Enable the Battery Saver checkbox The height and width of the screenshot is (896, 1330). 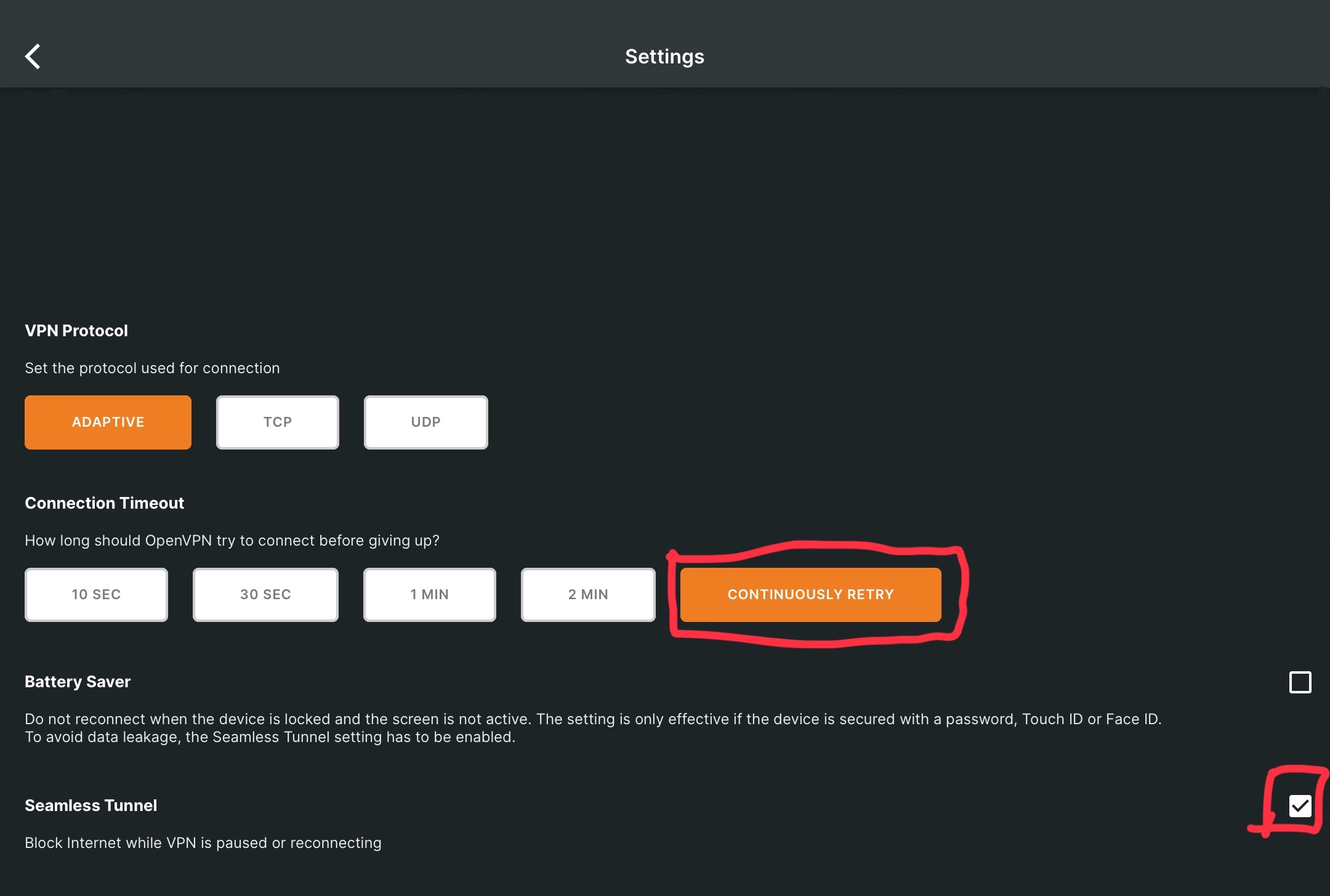1300,682
